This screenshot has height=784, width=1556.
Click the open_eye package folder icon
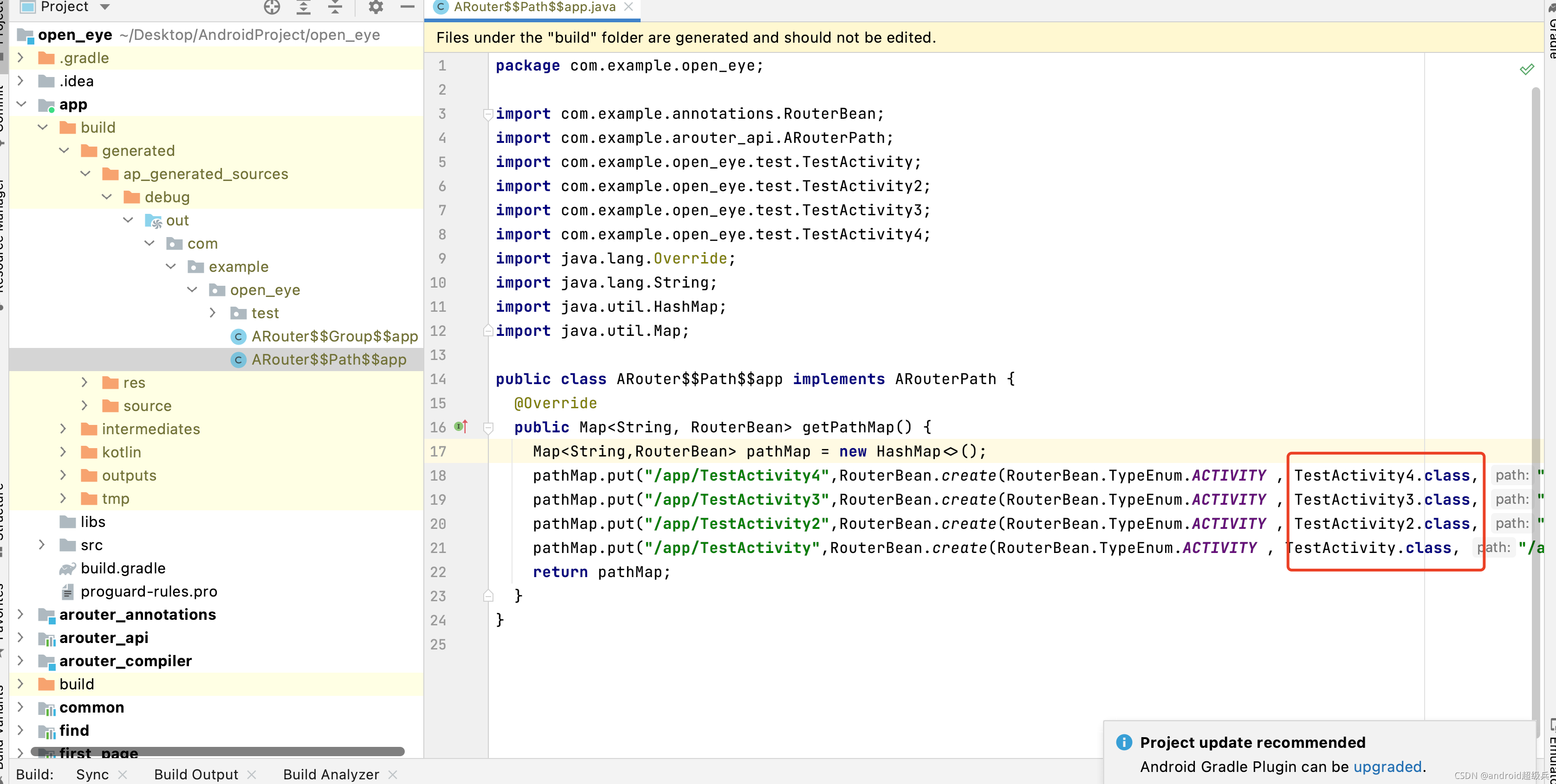click(217, 290)
